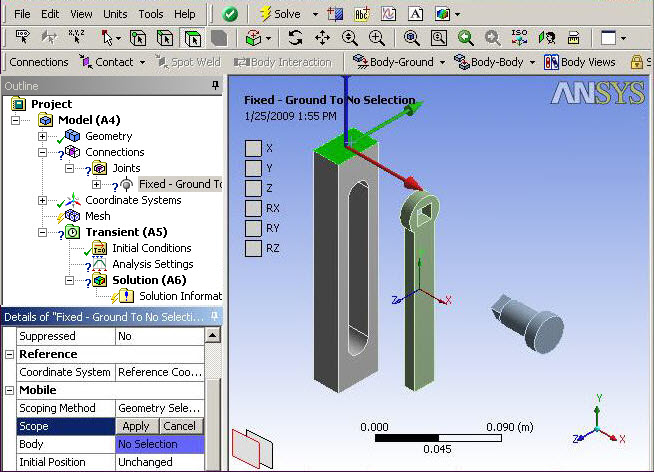Open the View menu
654x472 pixels.
coord(81,14)
